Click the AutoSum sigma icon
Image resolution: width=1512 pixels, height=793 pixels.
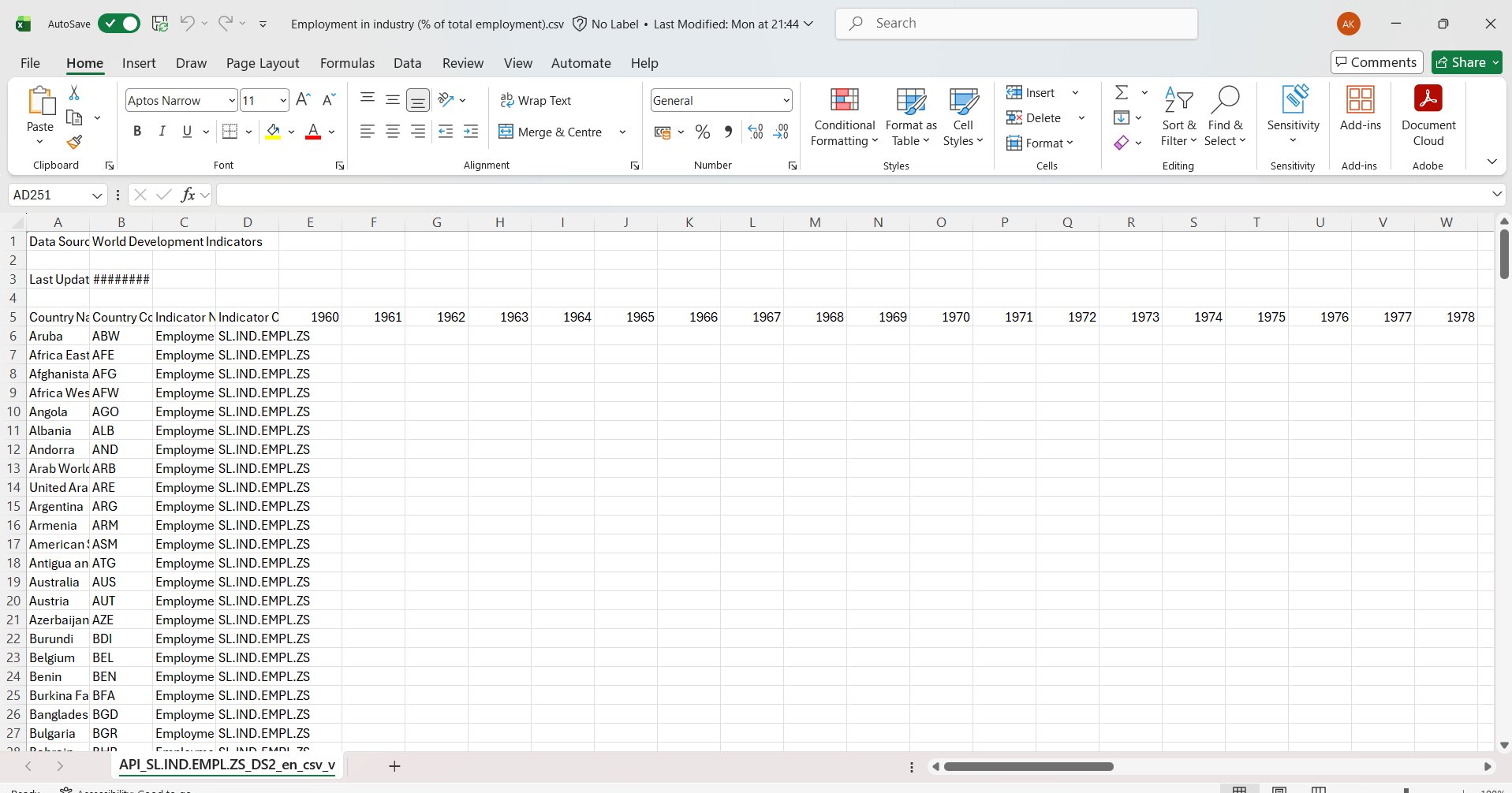point(1122,92)
